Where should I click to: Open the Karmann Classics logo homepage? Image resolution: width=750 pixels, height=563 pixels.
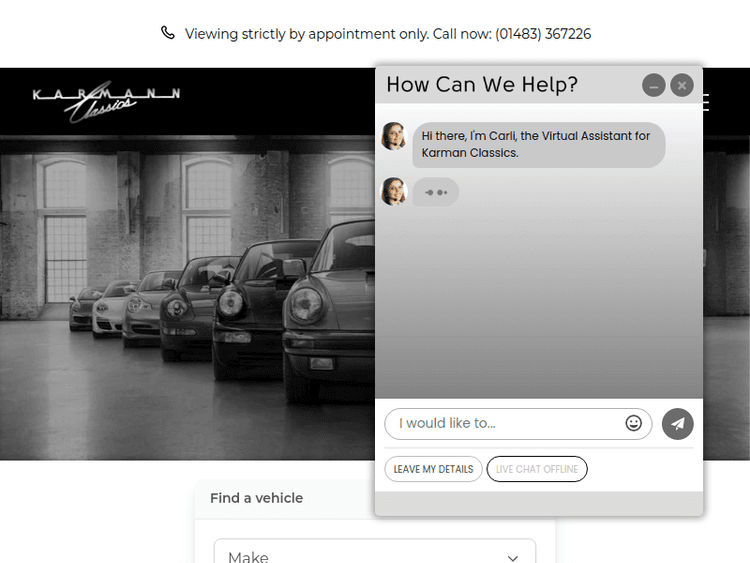(x=106, y=101)
